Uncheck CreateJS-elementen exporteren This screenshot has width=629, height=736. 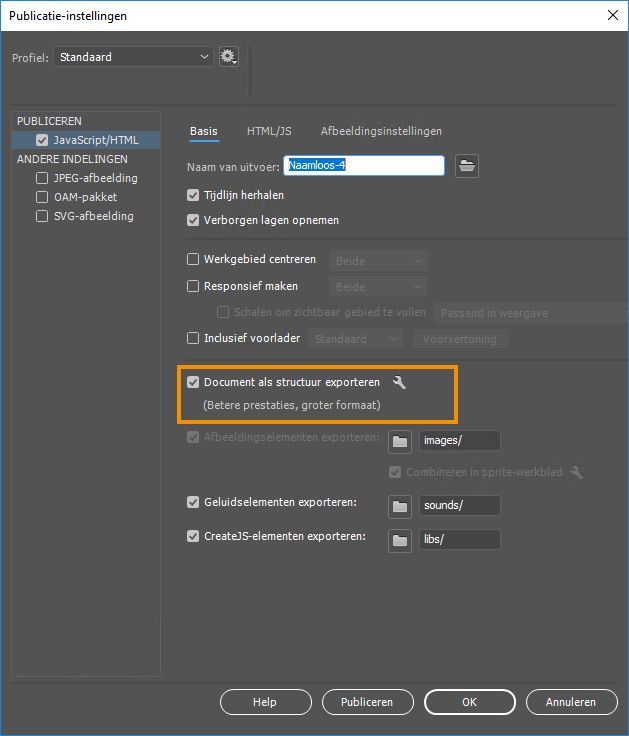pos(193,536)
